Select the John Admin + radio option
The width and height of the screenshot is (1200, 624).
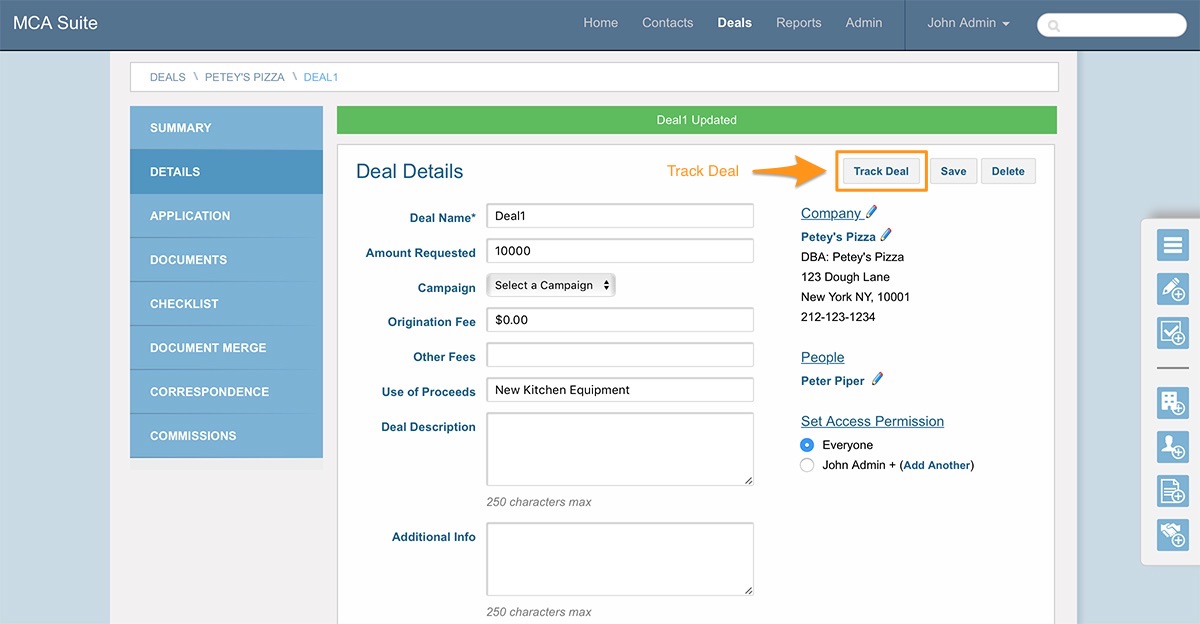click(x=807, y=465)
